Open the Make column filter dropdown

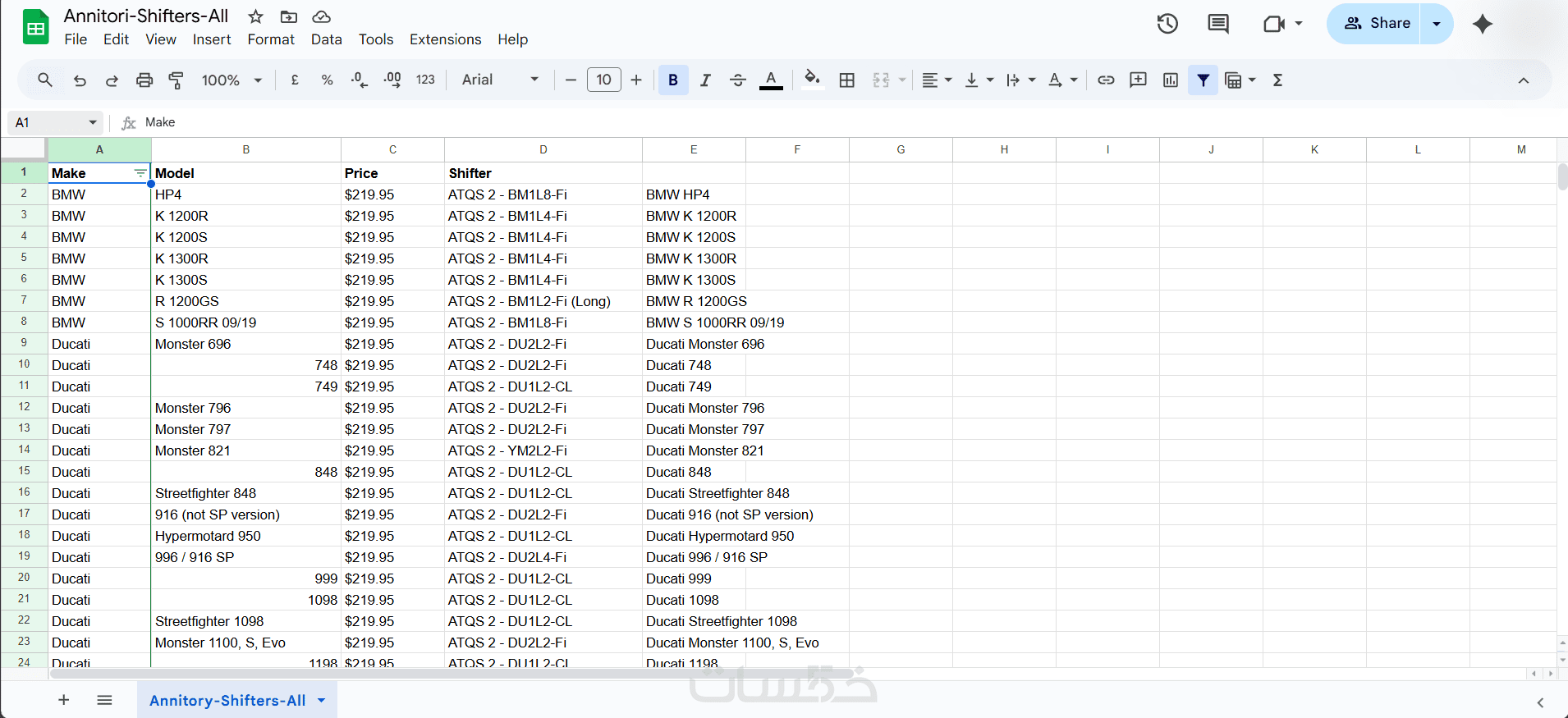(x=140, y=173)
